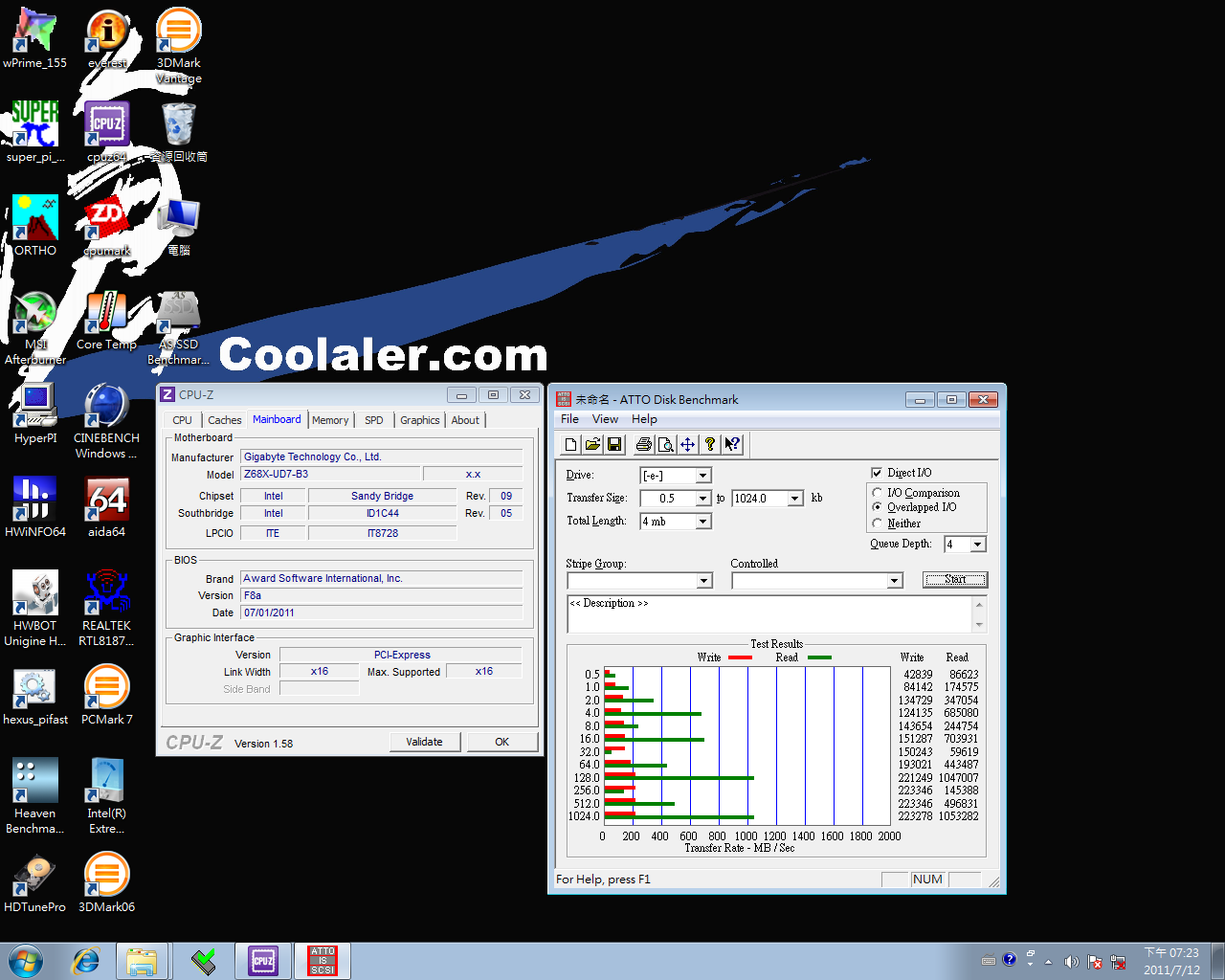Screen dimensions: 1225x980
Task: Select the Core Temp desktop icon
Action: 107,320
